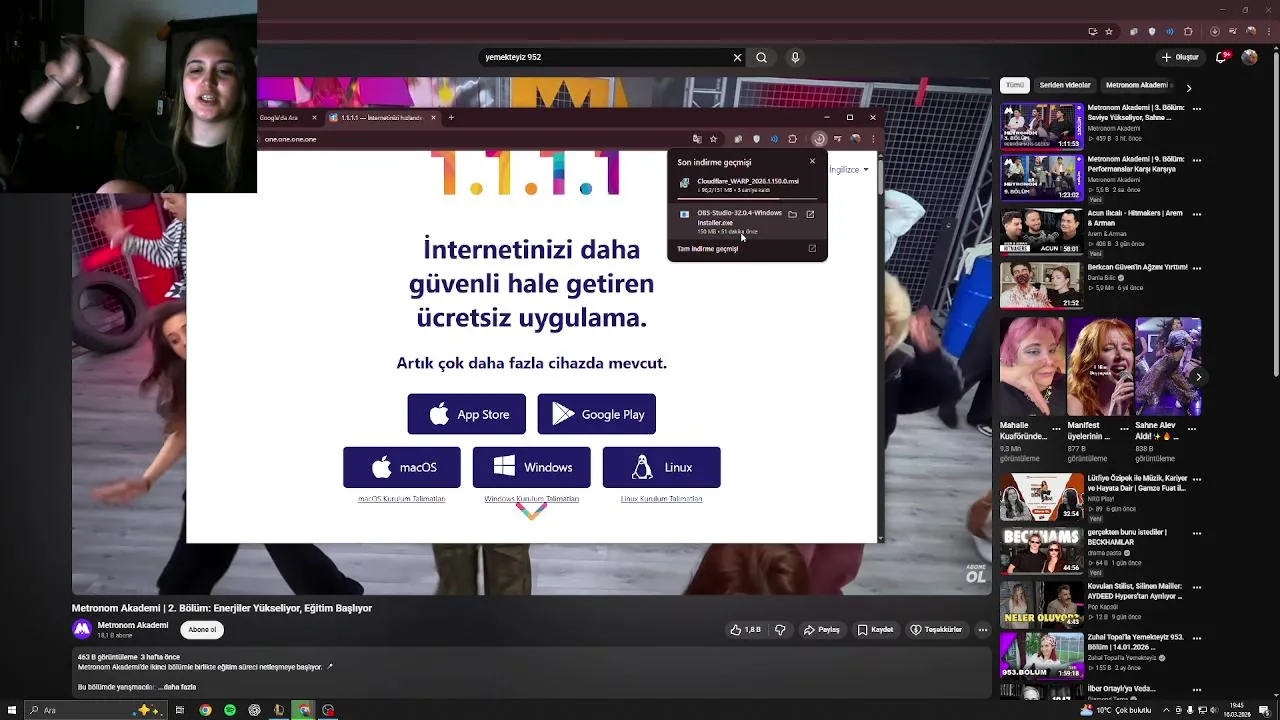Open the outer browser's extensions puzzle icon
The width and height of the screenshot is (1280, 720).
pyautogui.click(x=1188, y=31)
